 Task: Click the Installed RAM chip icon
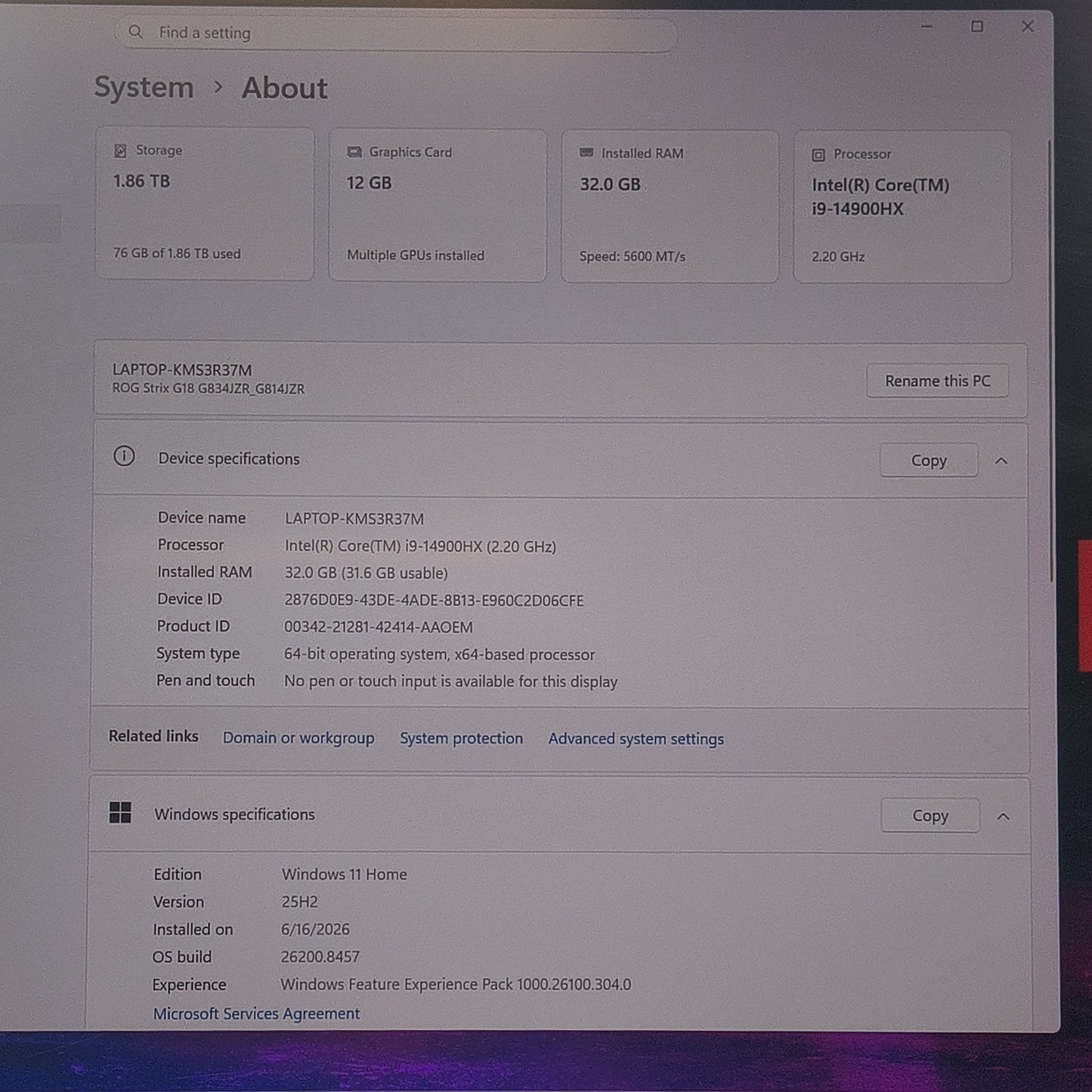click(586, 153)
